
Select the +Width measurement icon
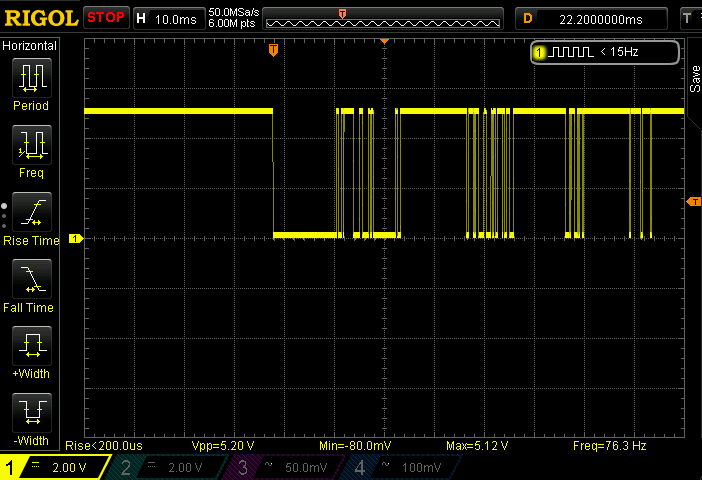point(31,347)
